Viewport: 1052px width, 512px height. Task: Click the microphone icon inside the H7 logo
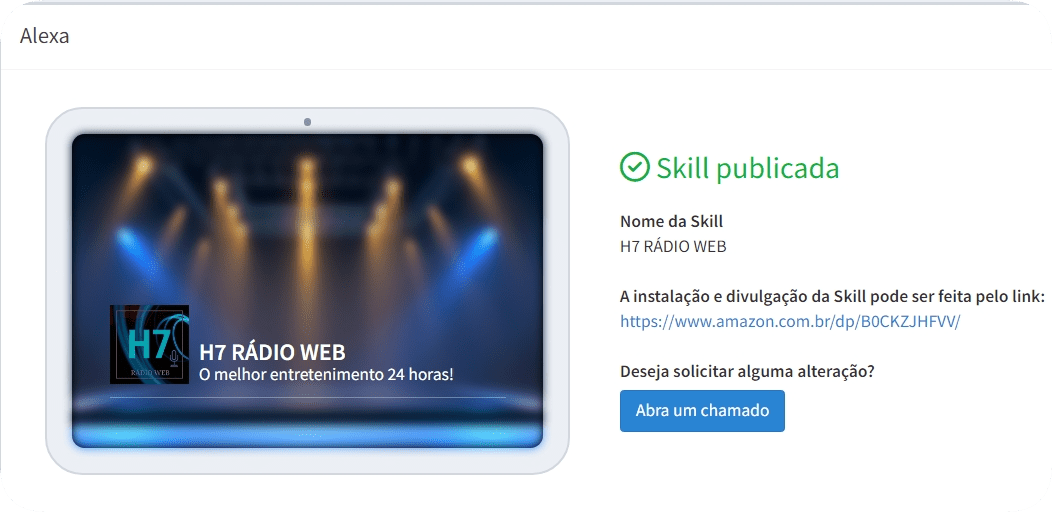[174, 358]
